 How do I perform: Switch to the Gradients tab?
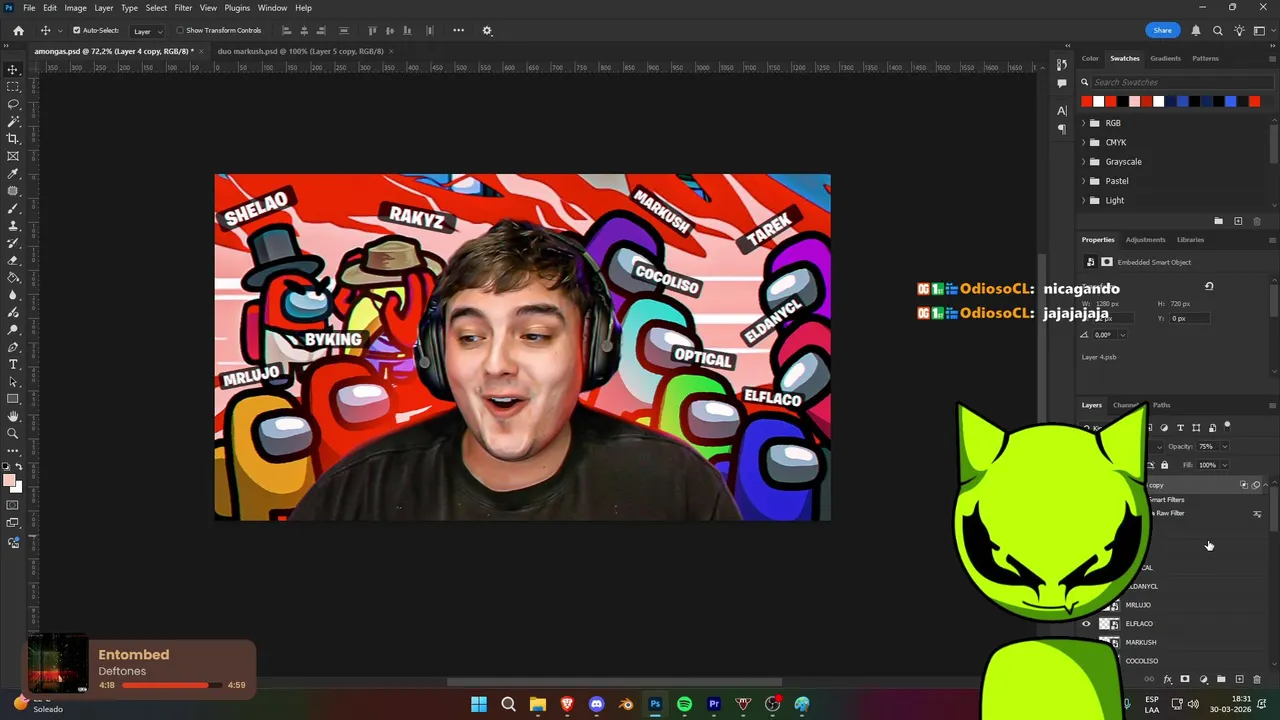pos(1165,58)
